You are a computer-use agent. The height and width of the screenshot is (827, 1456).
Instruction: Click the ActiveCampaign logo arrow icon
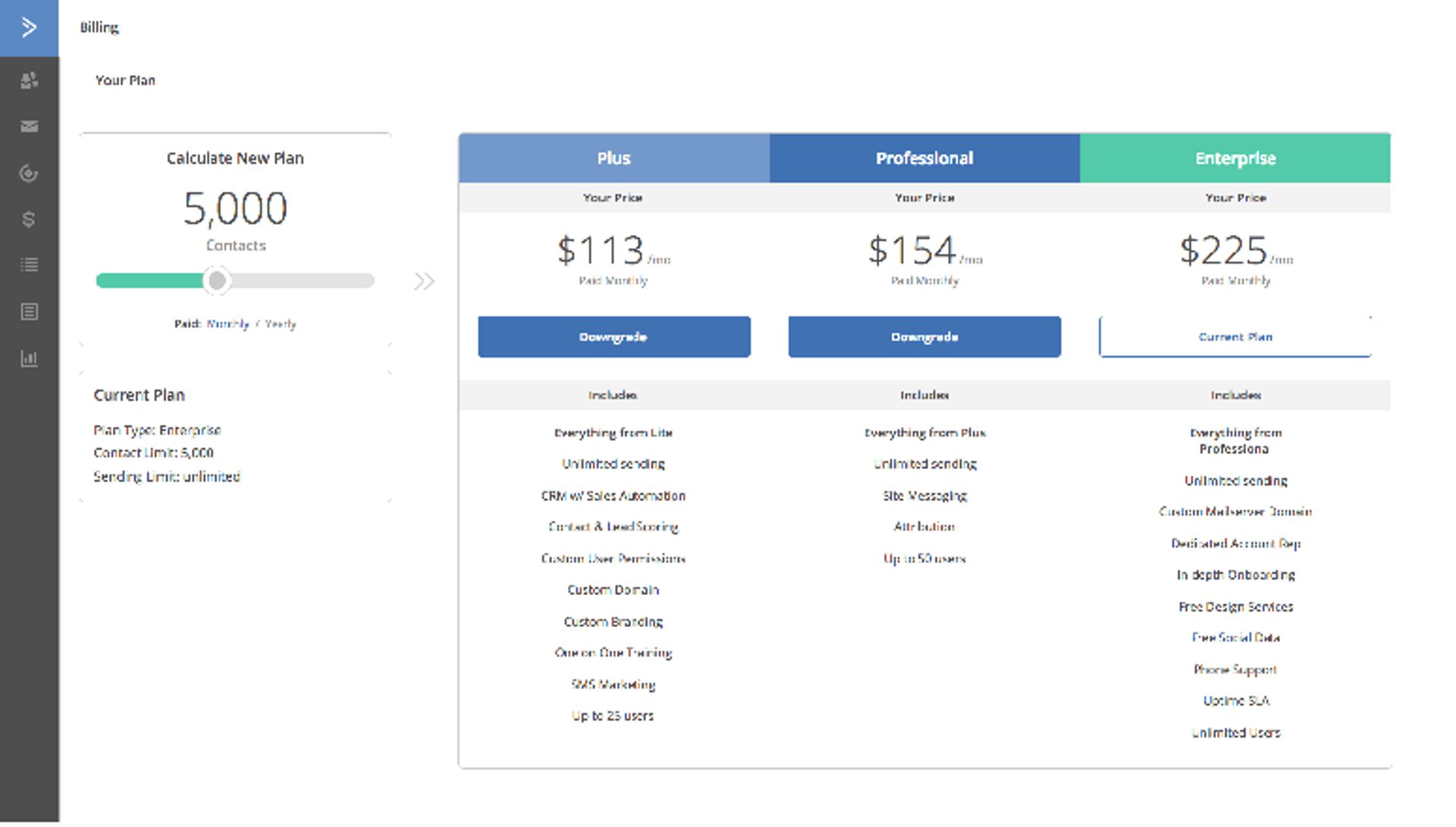coord(29,28)
